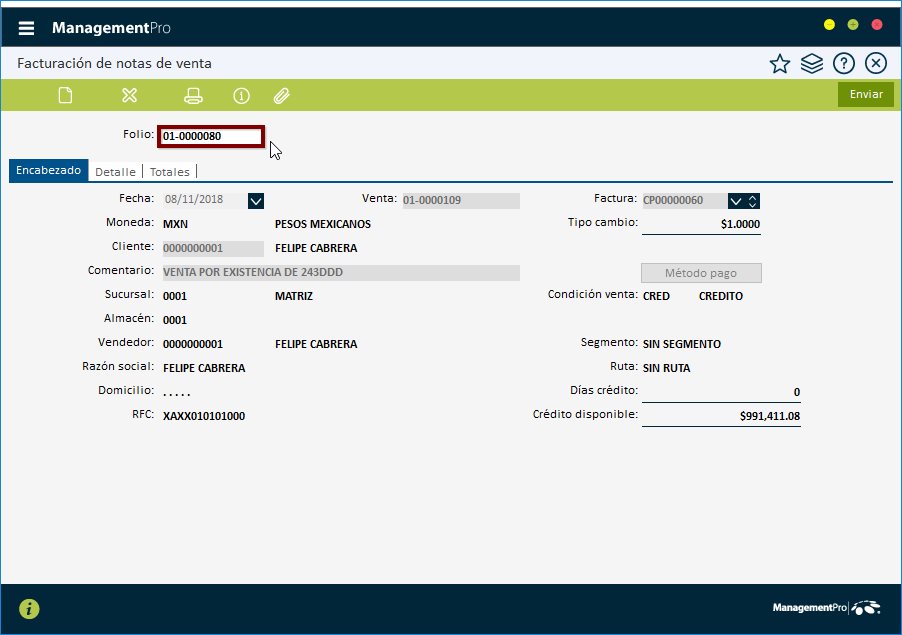The height and width of the screenshot is (635, 902).
Task: Click the Cliente name FELIPE CABRERA
Action: click(x=316, y=248)
